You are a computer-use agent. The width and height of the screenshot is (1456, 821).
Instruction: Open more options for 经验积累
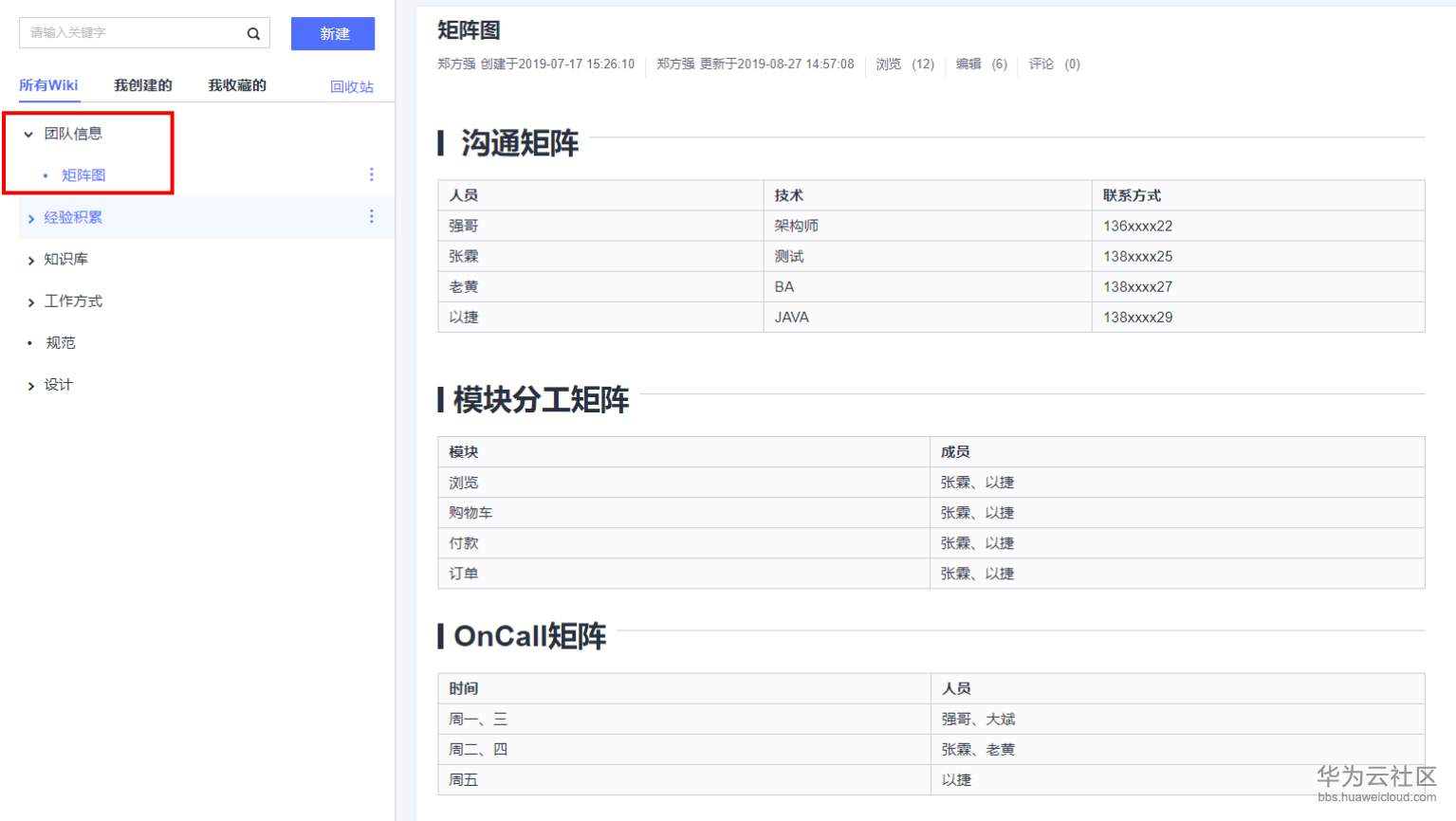click(x=372, y=216)
